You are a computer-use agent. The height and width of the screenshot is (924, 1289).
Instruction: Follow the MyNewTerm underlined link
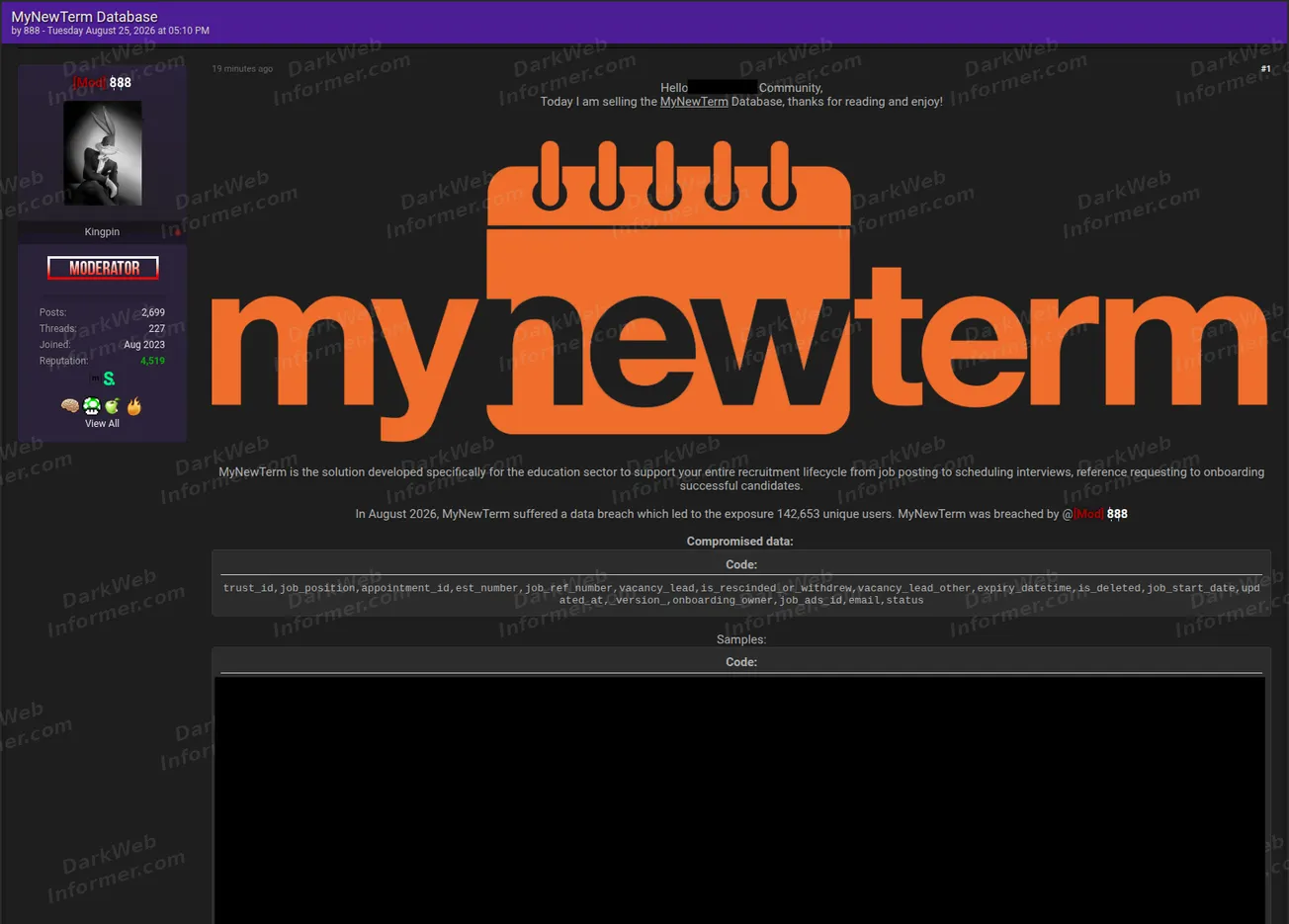pos(694,102)
